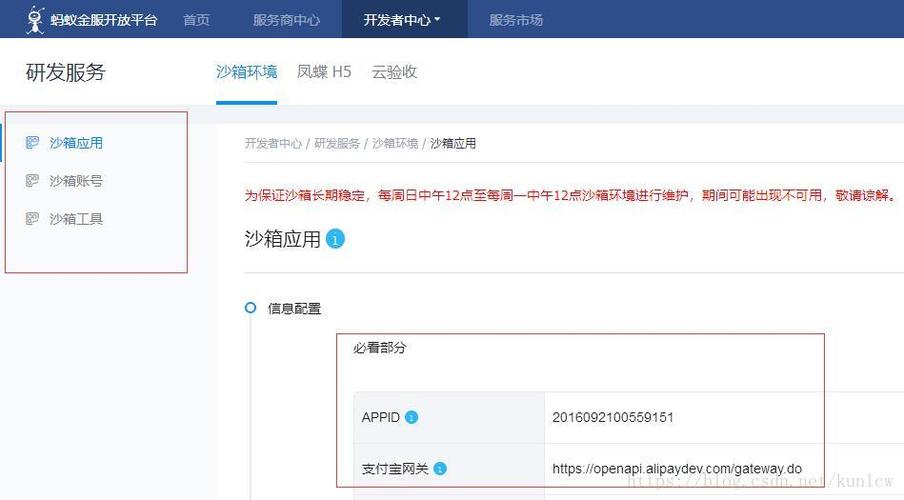Click the current 沙箱应用 breadcrumb item
Screen dimensions: 904x500
453,144
